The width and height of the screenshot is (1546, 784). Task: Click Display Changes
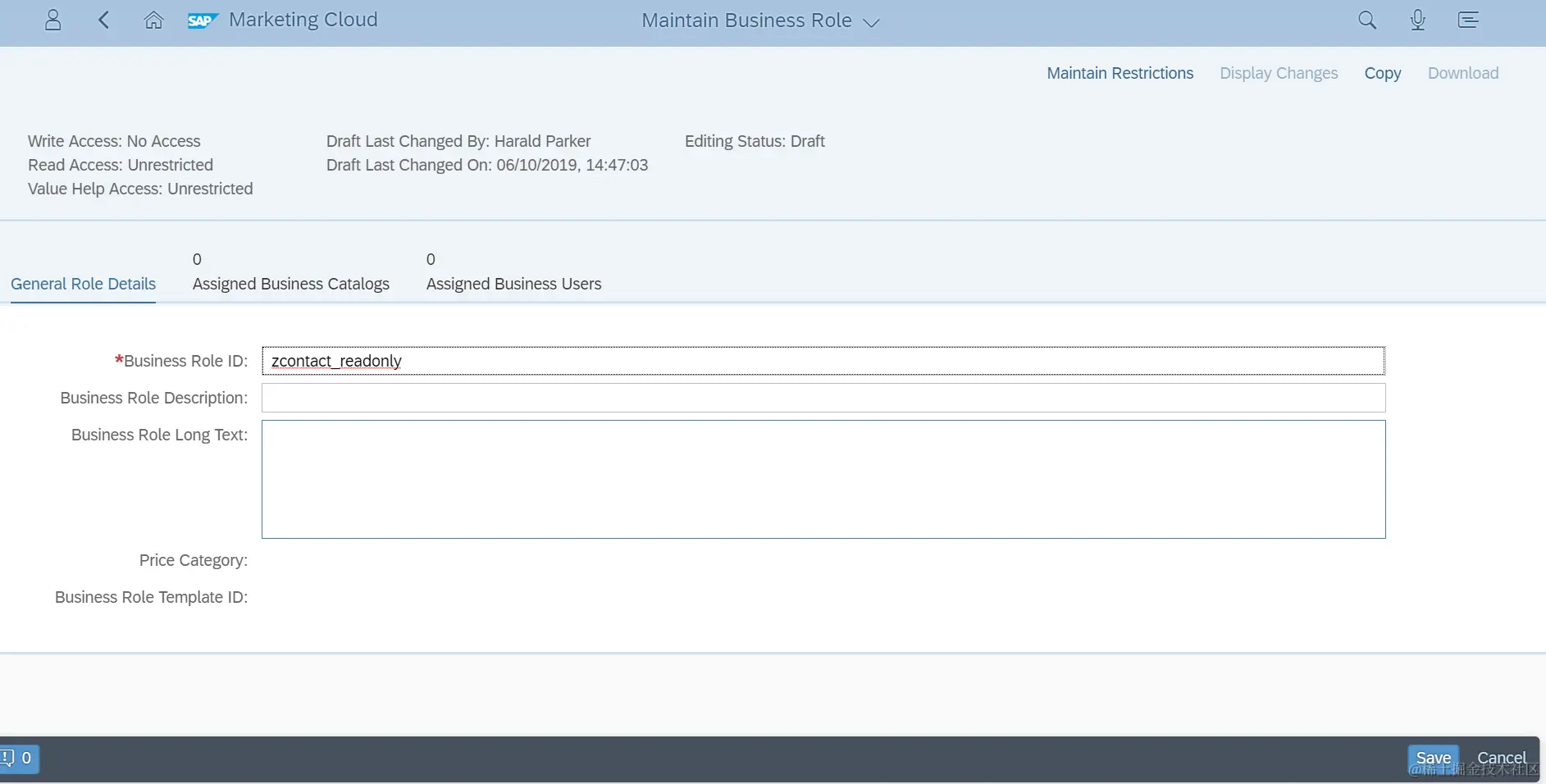1279,73
